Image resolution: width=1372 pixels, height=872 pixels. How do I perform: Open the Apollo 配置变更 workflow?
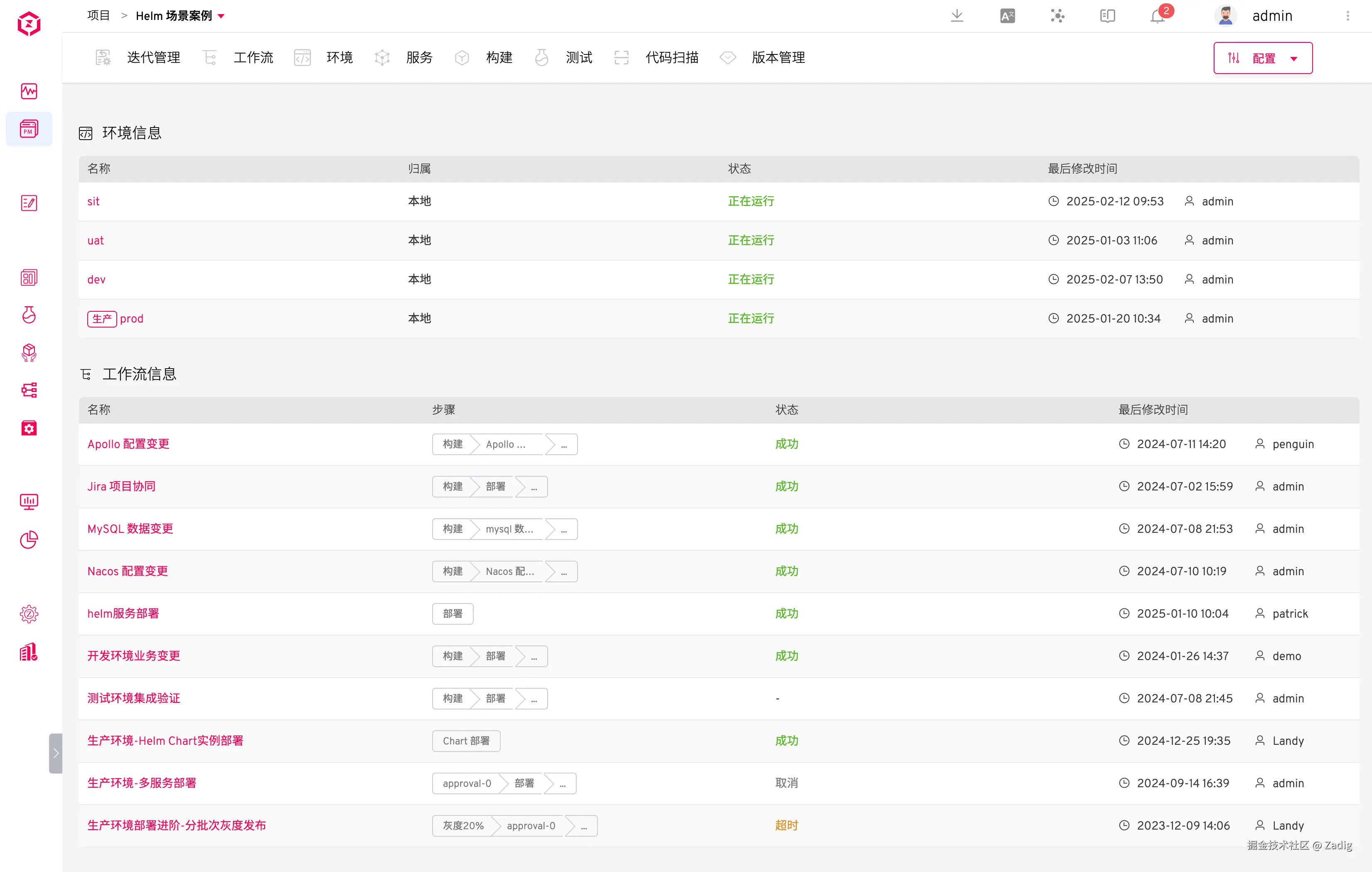point(128,444)
